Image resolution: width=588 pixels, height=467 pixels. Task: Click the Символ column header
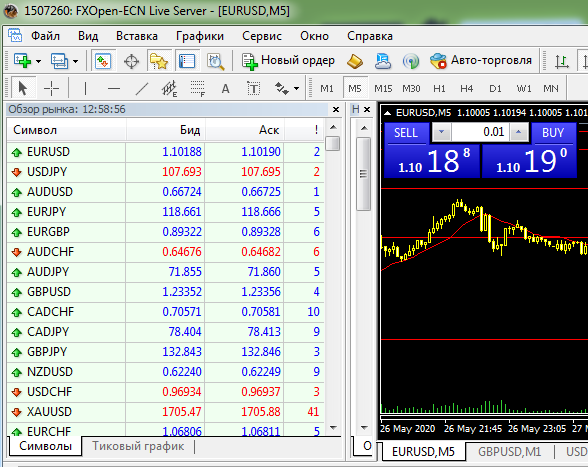tap(66, 130)
